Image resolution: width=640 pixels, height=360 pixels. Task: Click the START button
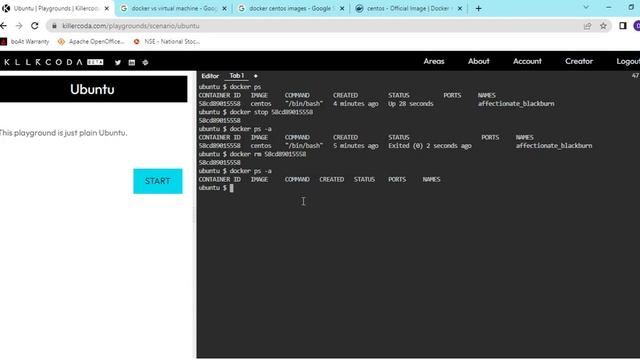click(x=158, y=181)
